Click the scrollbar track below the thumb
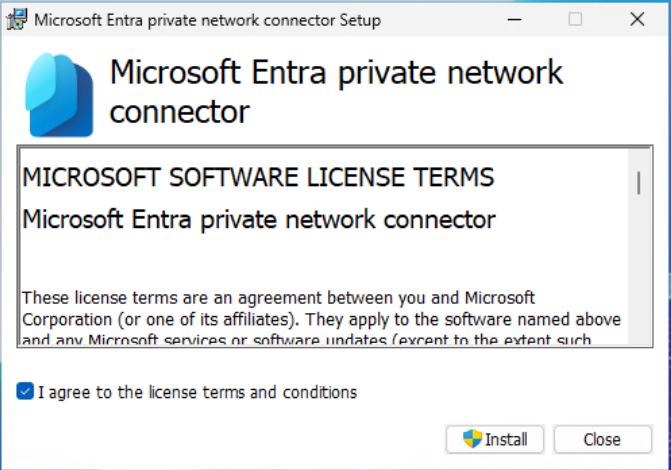Screen dimensions: 671x470 click(x=638, y=280)
